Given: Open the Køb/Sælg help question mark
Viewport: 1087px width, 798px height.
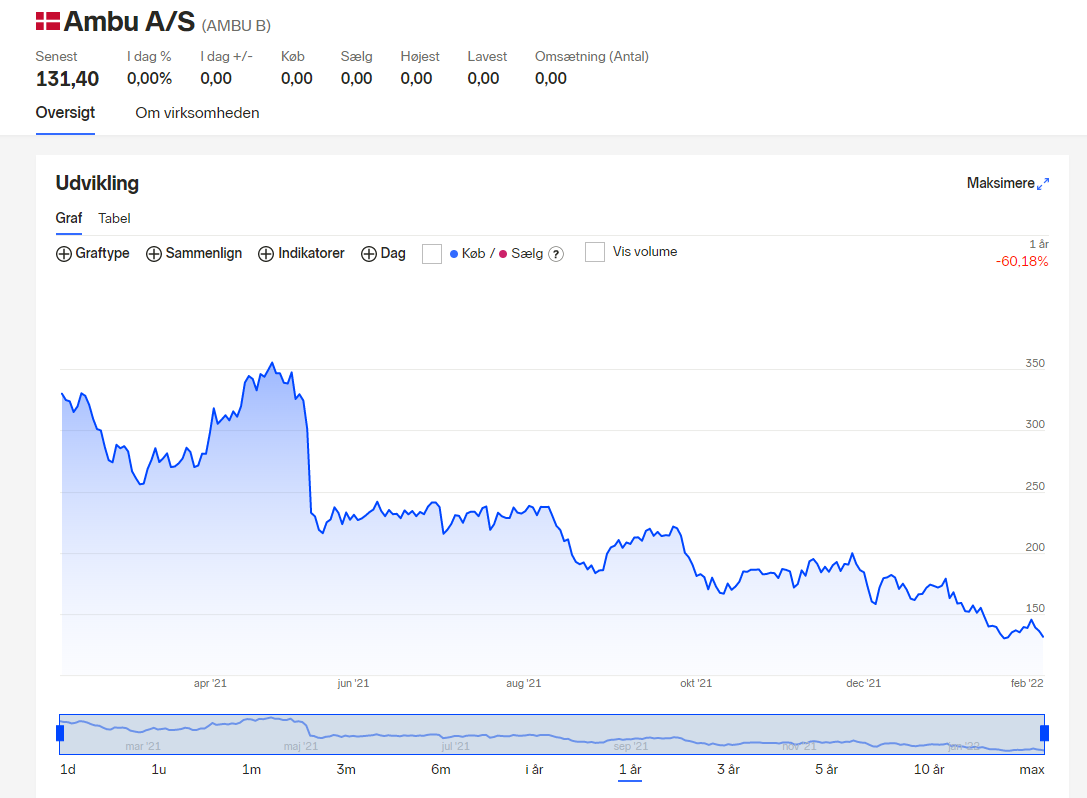Looking at the screenshot, I should (556, 254).
